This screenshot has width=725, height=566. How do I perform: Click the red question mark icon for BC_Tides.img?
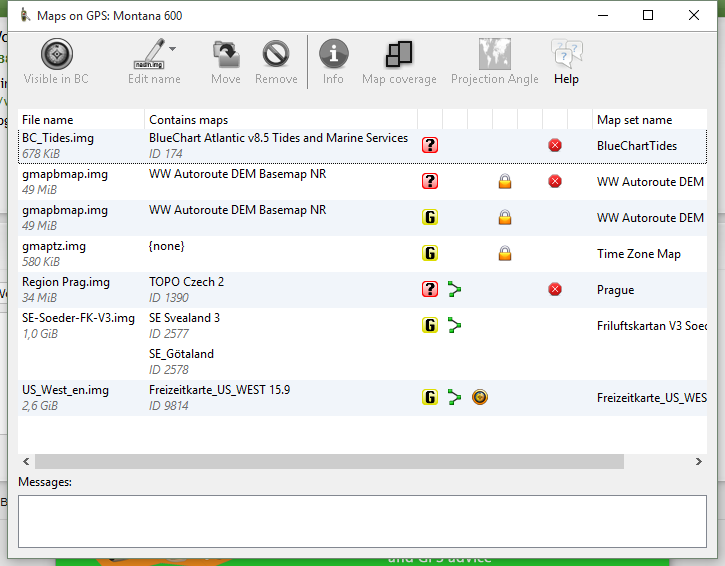click(x=430, y=145)
